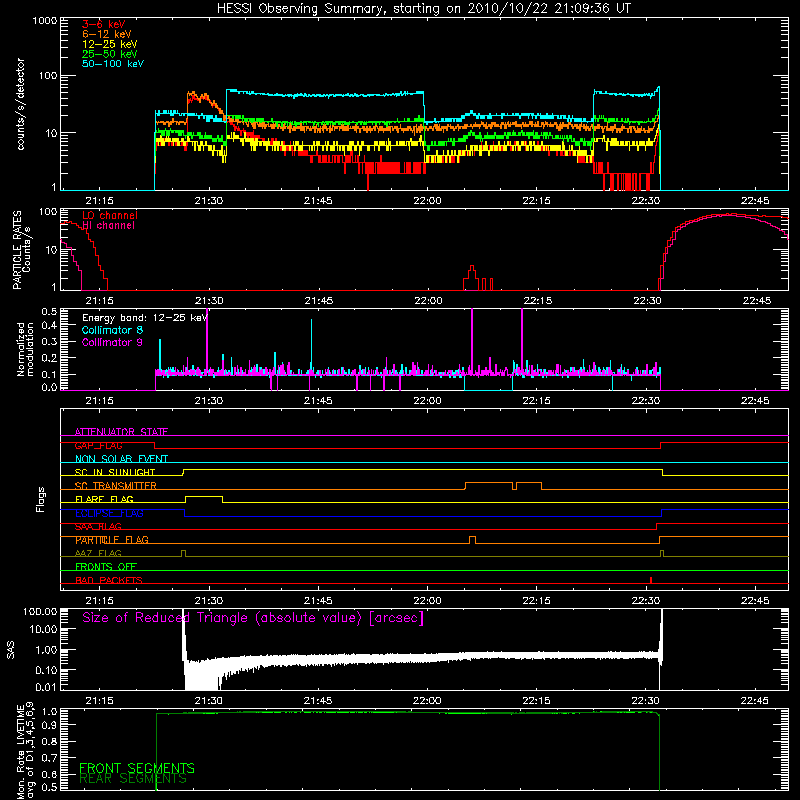Click the 'SC_IN_SUNLIGHT' flag label

click(x=115, y=472)
